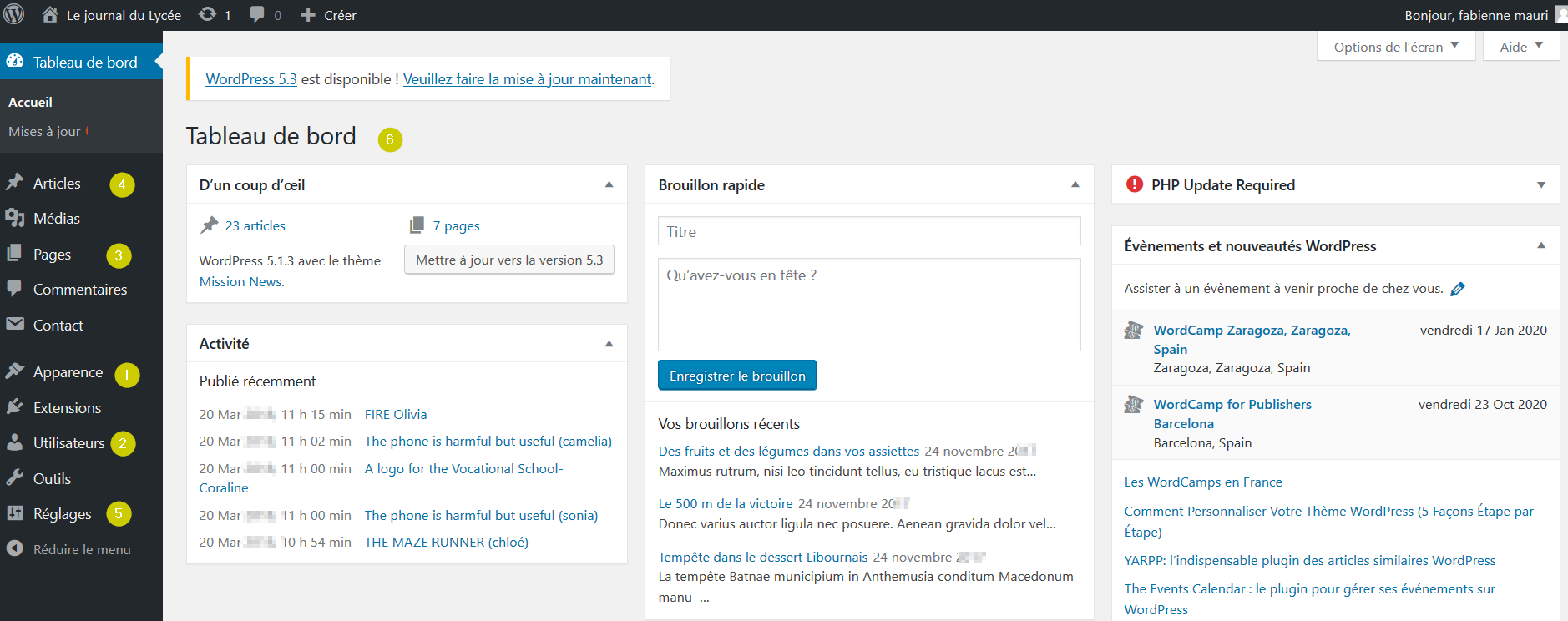Click Enregistrer le brouillon button

737,376
